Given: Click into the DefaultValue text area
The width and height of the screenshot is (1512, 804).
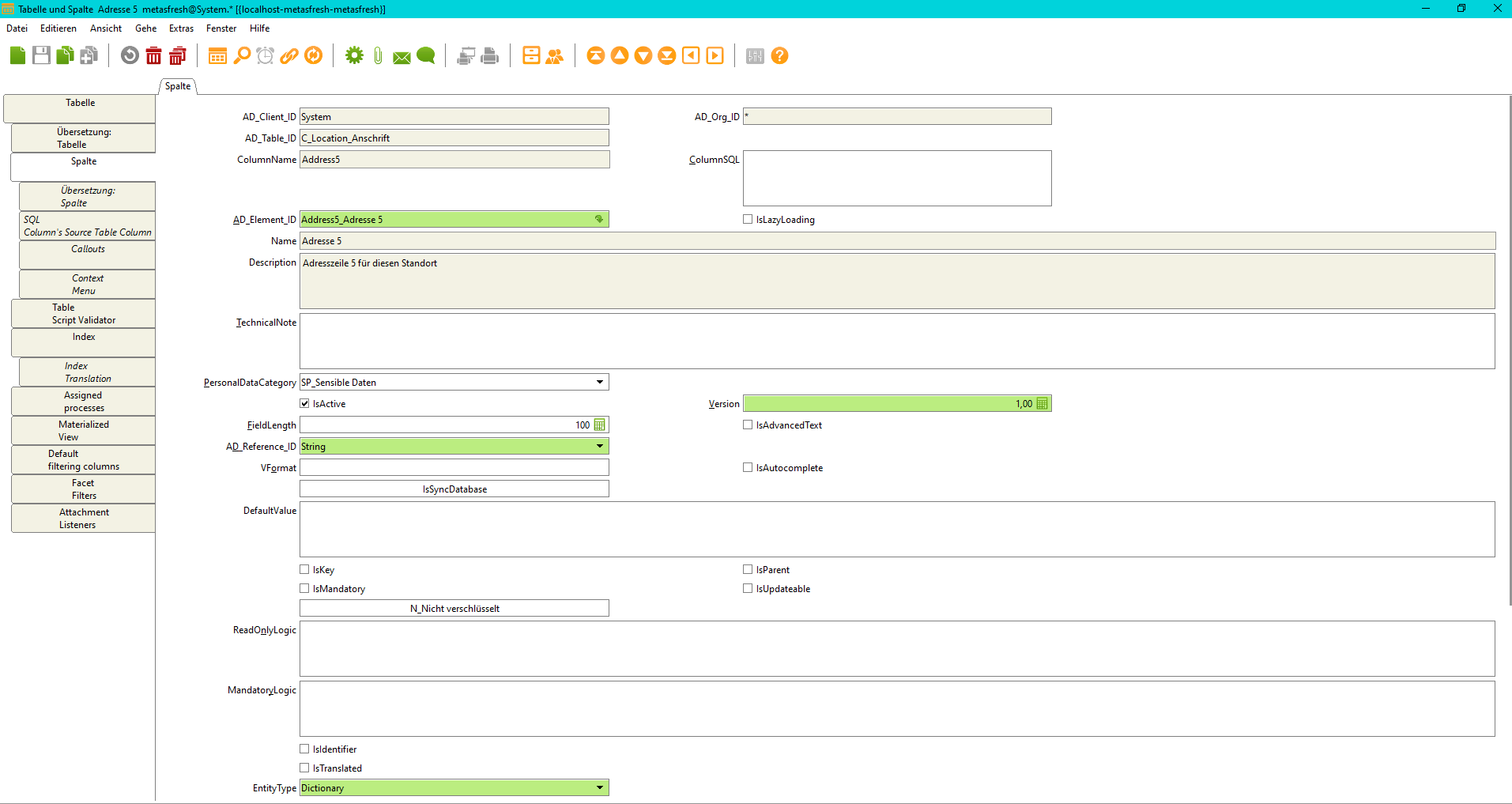Looking at the screenshot, I should (897, 529).
